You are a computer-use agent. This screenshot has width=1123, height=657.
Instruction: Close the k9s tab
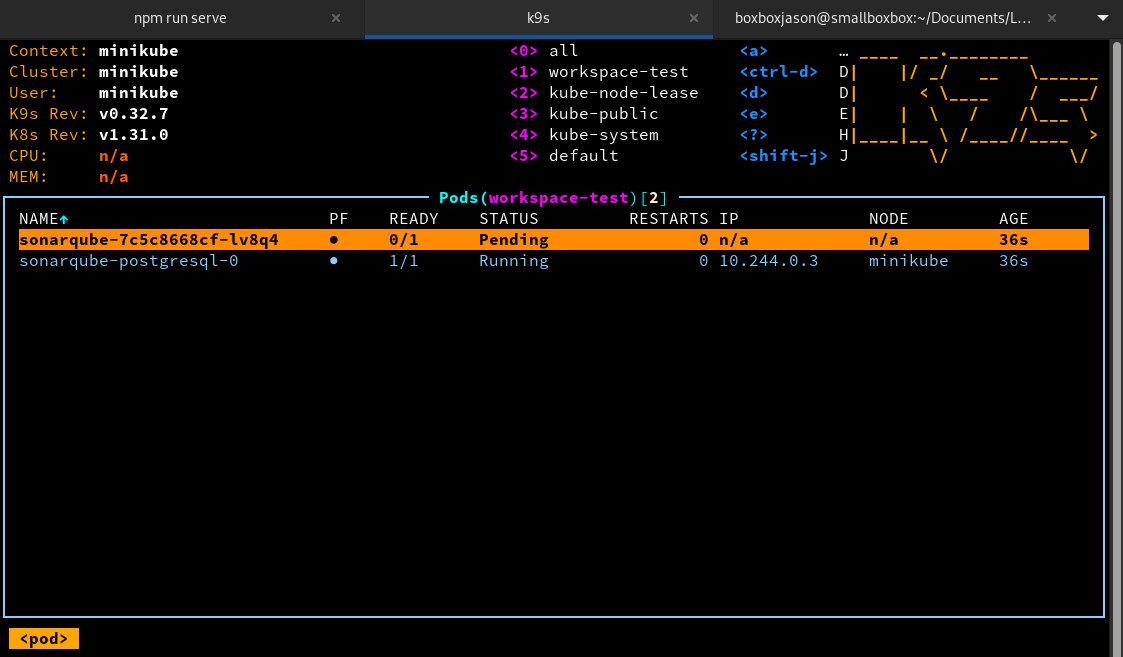[693, 19]
